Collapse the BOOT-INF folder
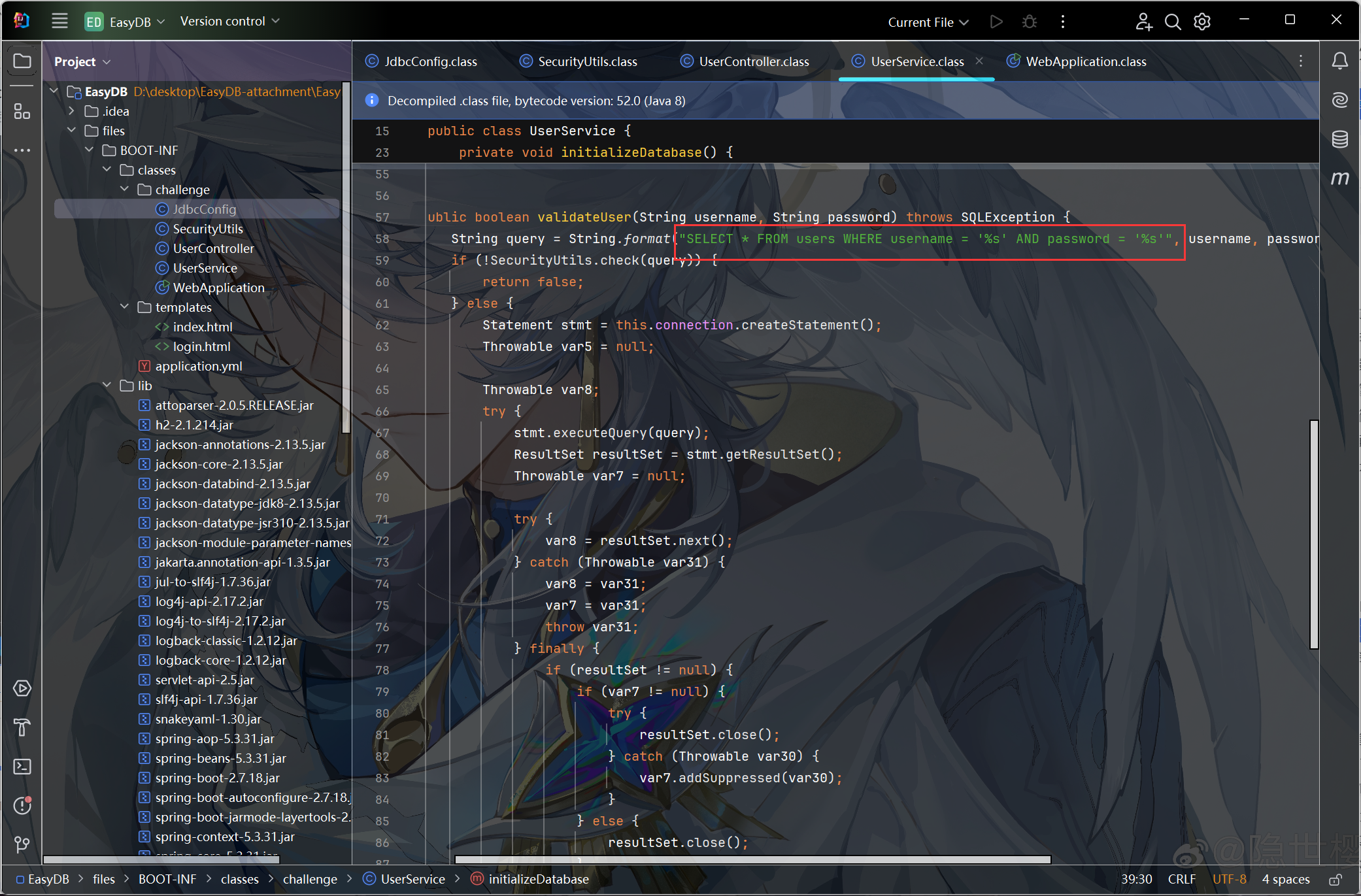This screenshot has width=1361, height=896. [x=90, y=150]
